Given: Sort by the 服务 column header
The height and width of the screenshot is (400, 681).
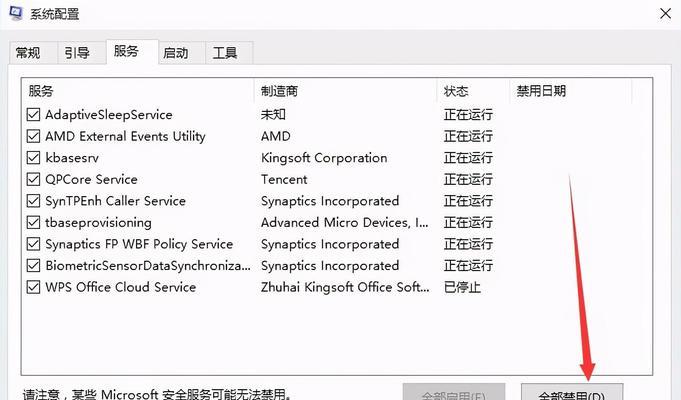Looking at the screenshot, I should click(138, 91).
